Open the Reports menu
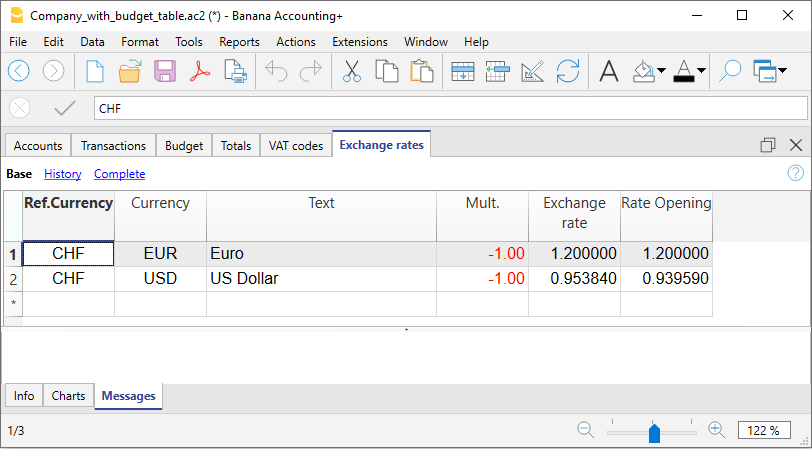This screenshot has height=449, width=812. click(x=239, y=42)
